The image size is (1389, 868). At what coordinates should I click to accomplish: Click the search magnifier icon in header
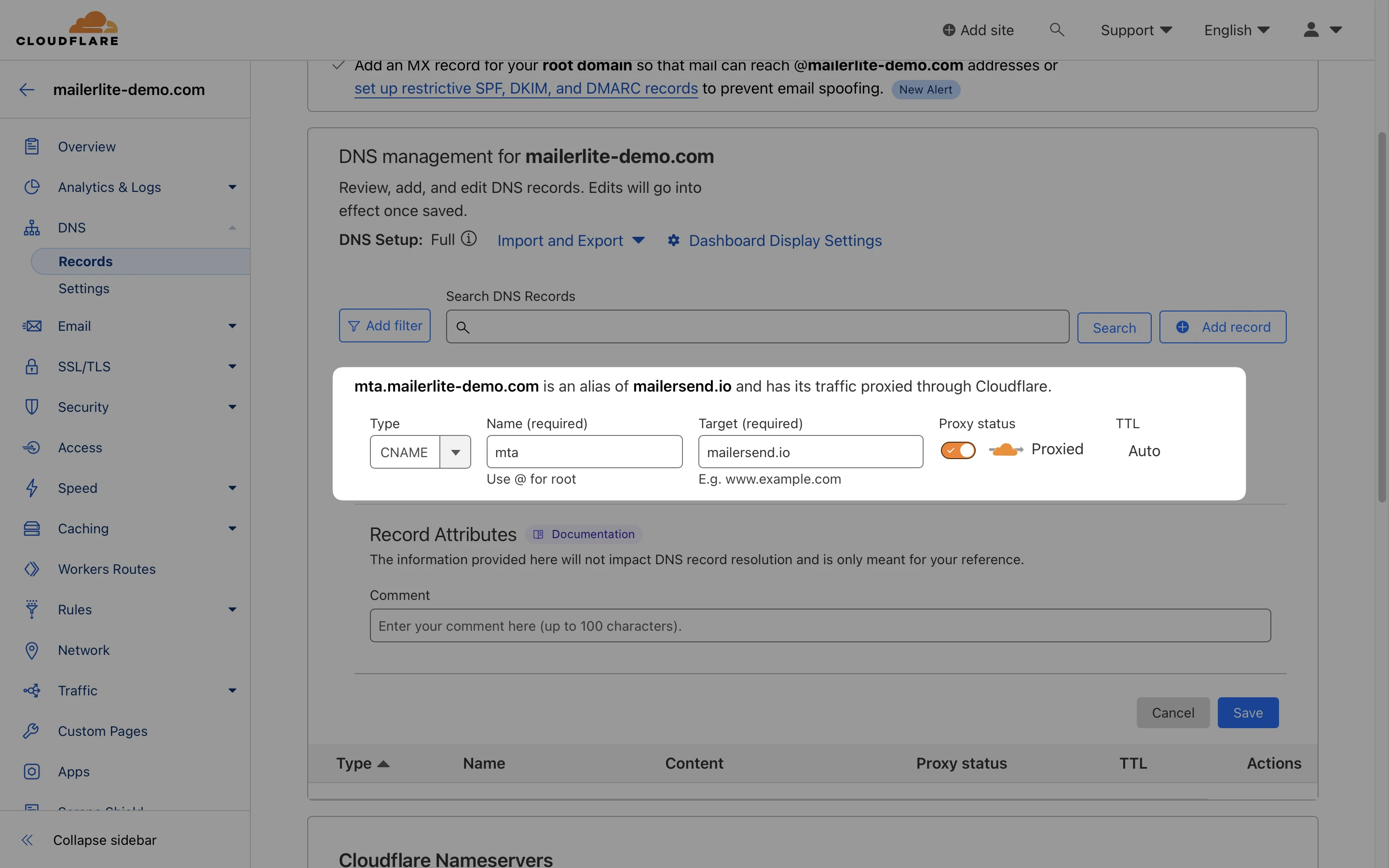point(1057,29)
